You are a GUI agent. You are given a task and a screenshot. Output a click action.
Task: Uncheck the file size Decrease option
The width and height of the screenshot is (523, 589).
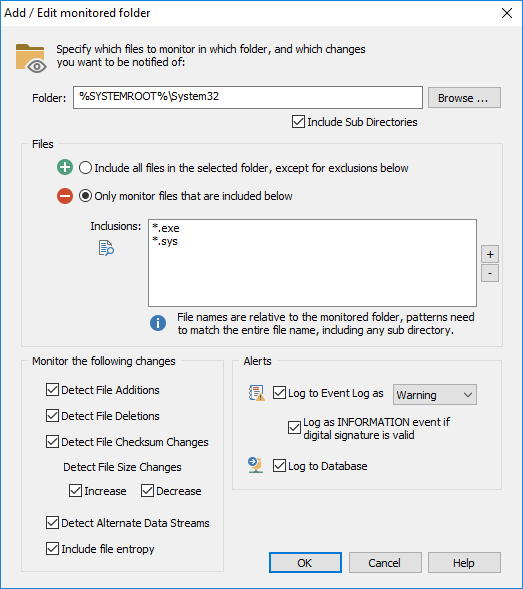point(147,491)
